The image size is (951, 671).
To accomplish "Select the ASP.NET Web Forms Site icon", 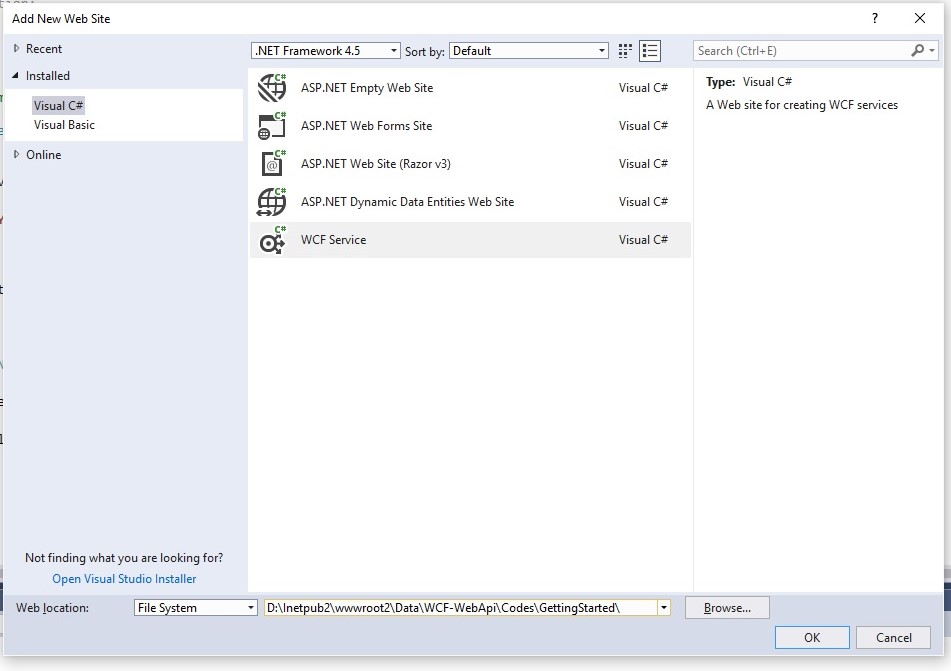I will point(272,126).
